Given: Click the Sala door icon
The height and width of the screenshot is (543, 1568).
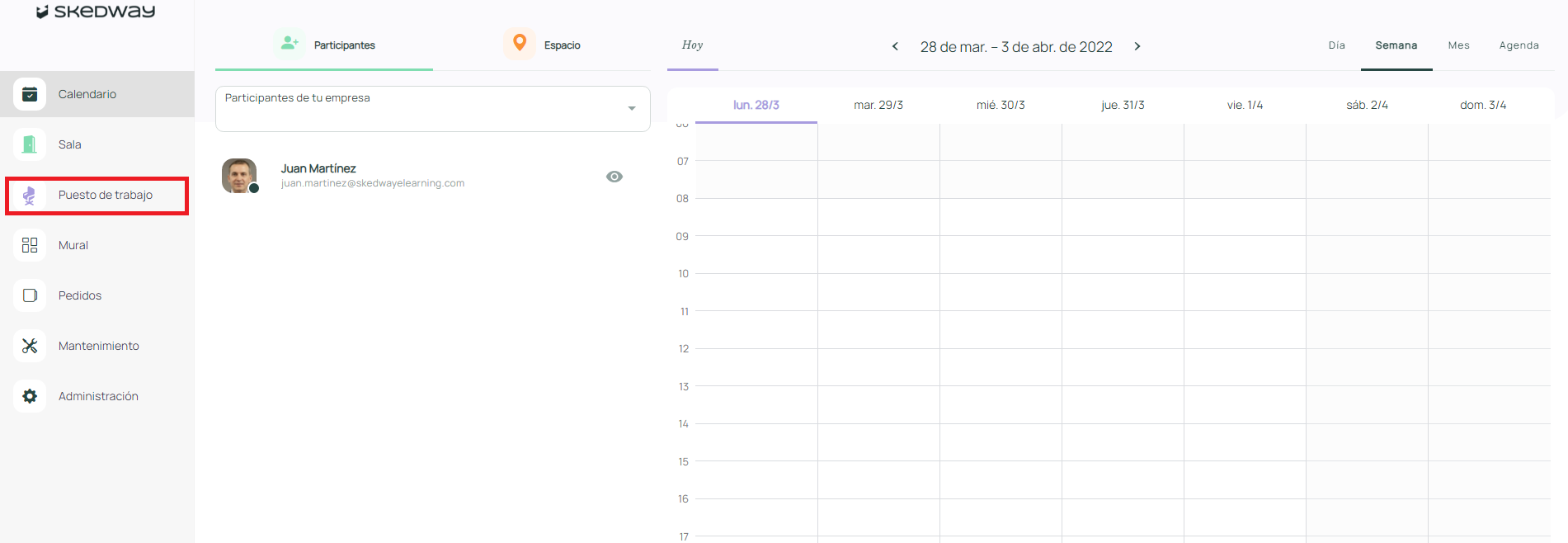Looking at the screenshot, I should (30, 144).
